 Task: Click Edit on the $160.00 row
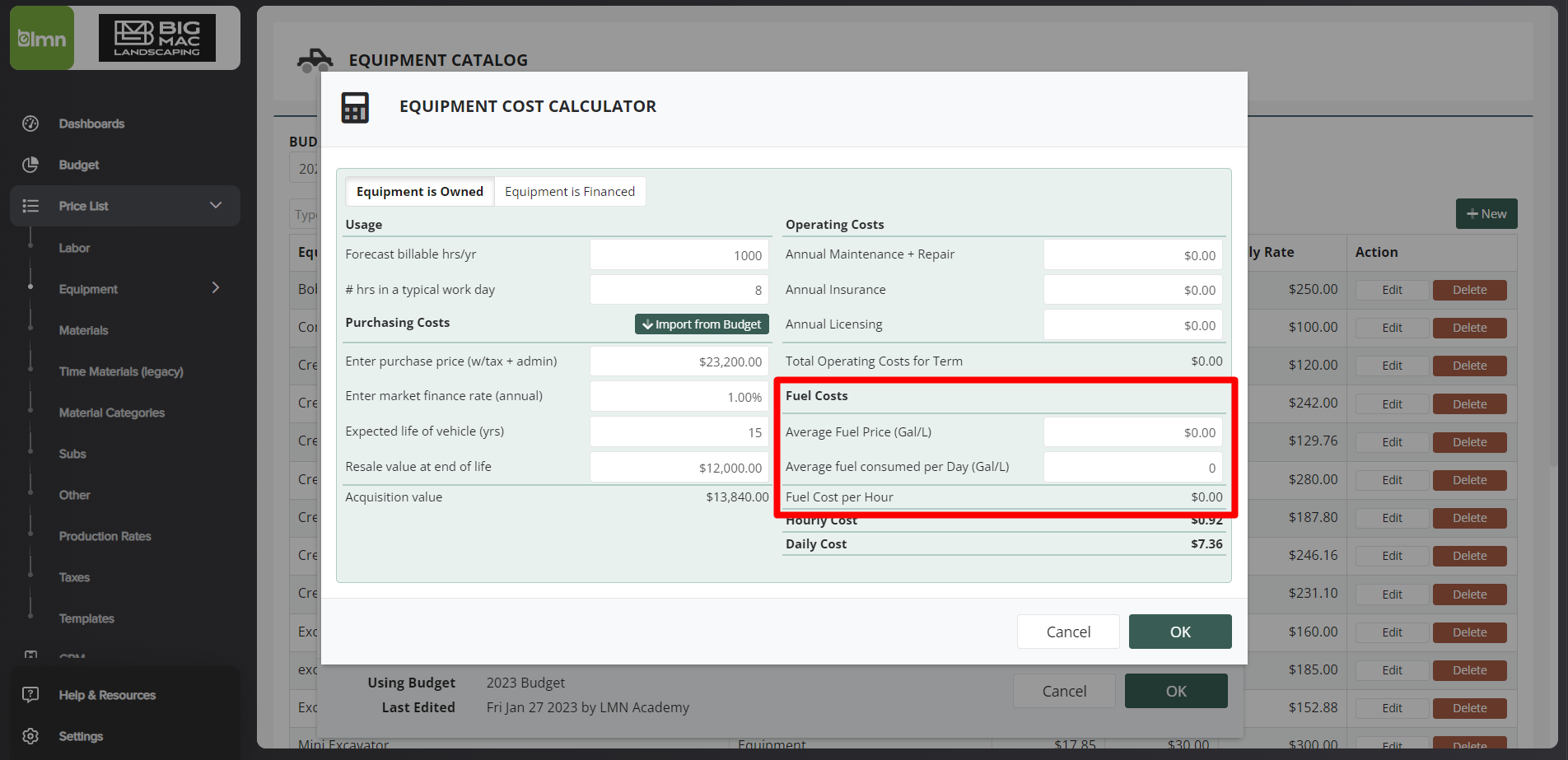[1392, 632]
